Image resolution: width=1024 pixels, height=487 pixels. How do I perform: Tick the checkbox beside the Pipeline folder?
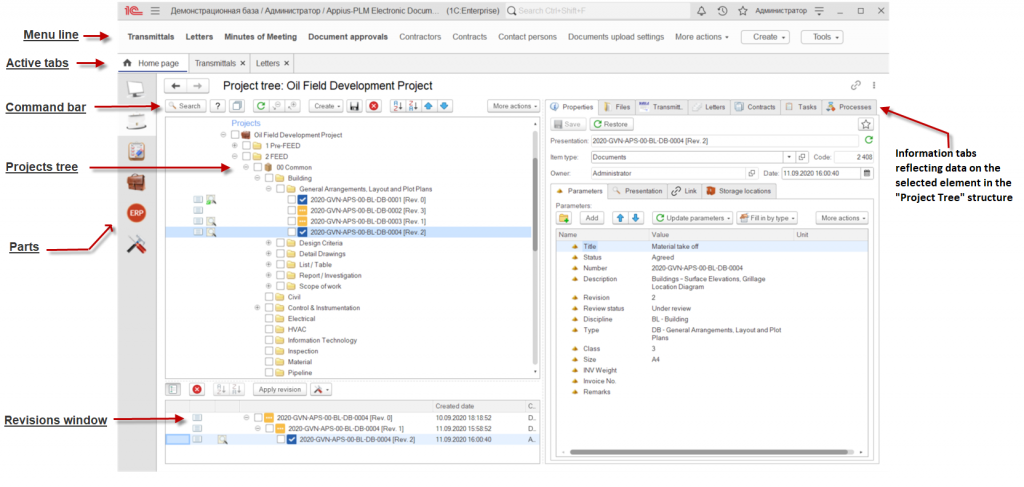[269, 372]
